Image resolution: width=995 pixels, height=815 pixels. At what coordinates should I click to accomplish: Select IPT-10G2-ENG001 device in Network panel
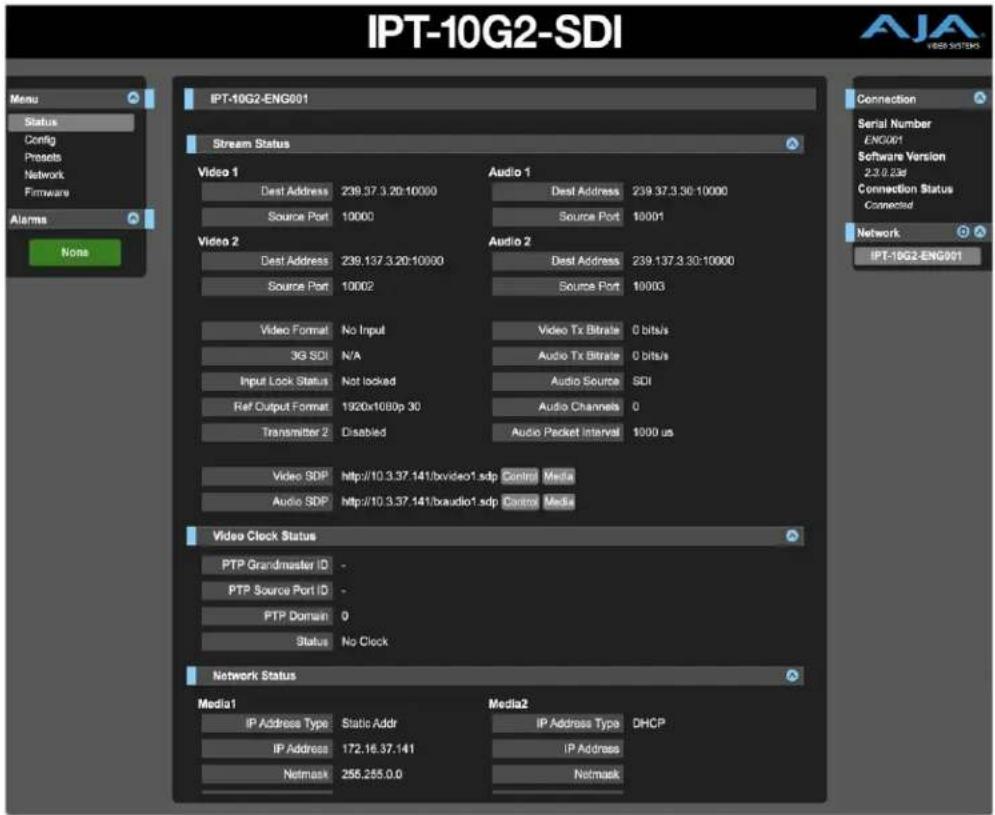[916, 256]
